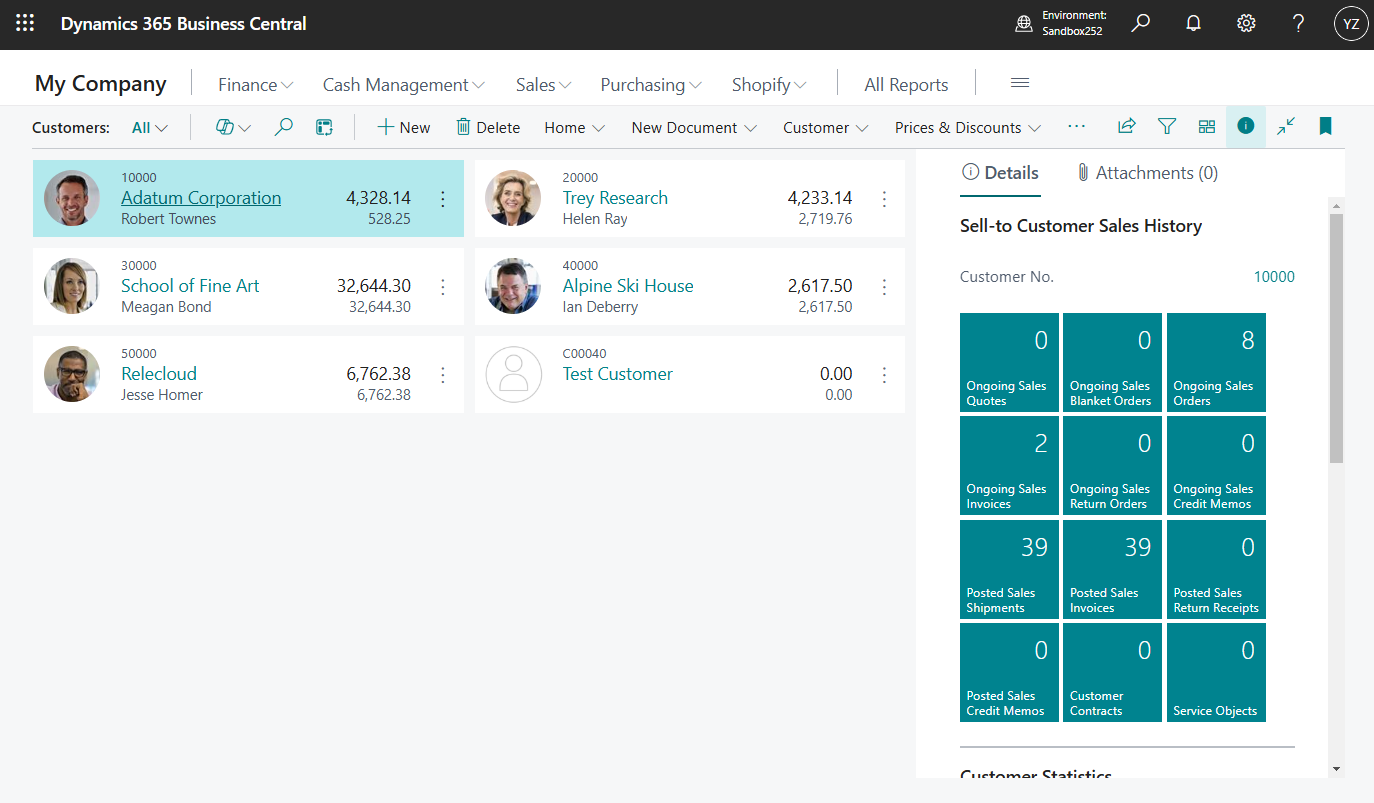This screenshot has width=1374, height=803.
Task: Collapse the content area width
Action: coord(1285,127)
